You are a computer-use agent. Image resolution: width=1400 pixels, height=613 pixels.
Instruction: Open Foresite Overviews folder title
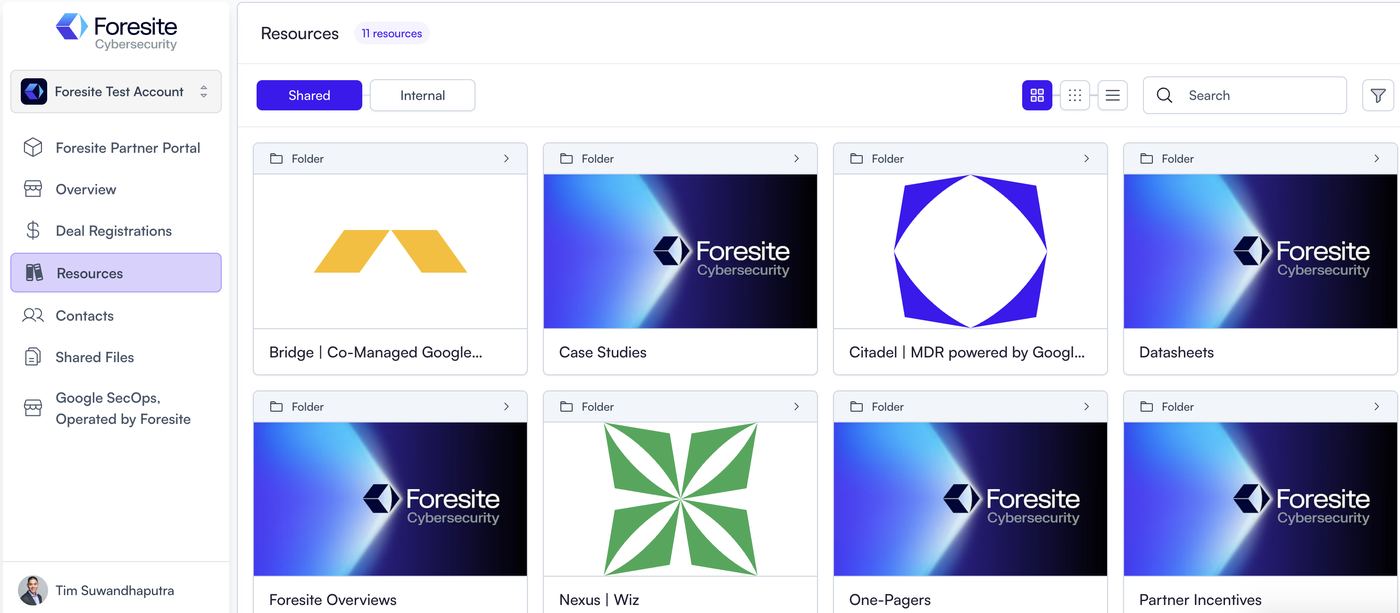[x=333, y=600]
